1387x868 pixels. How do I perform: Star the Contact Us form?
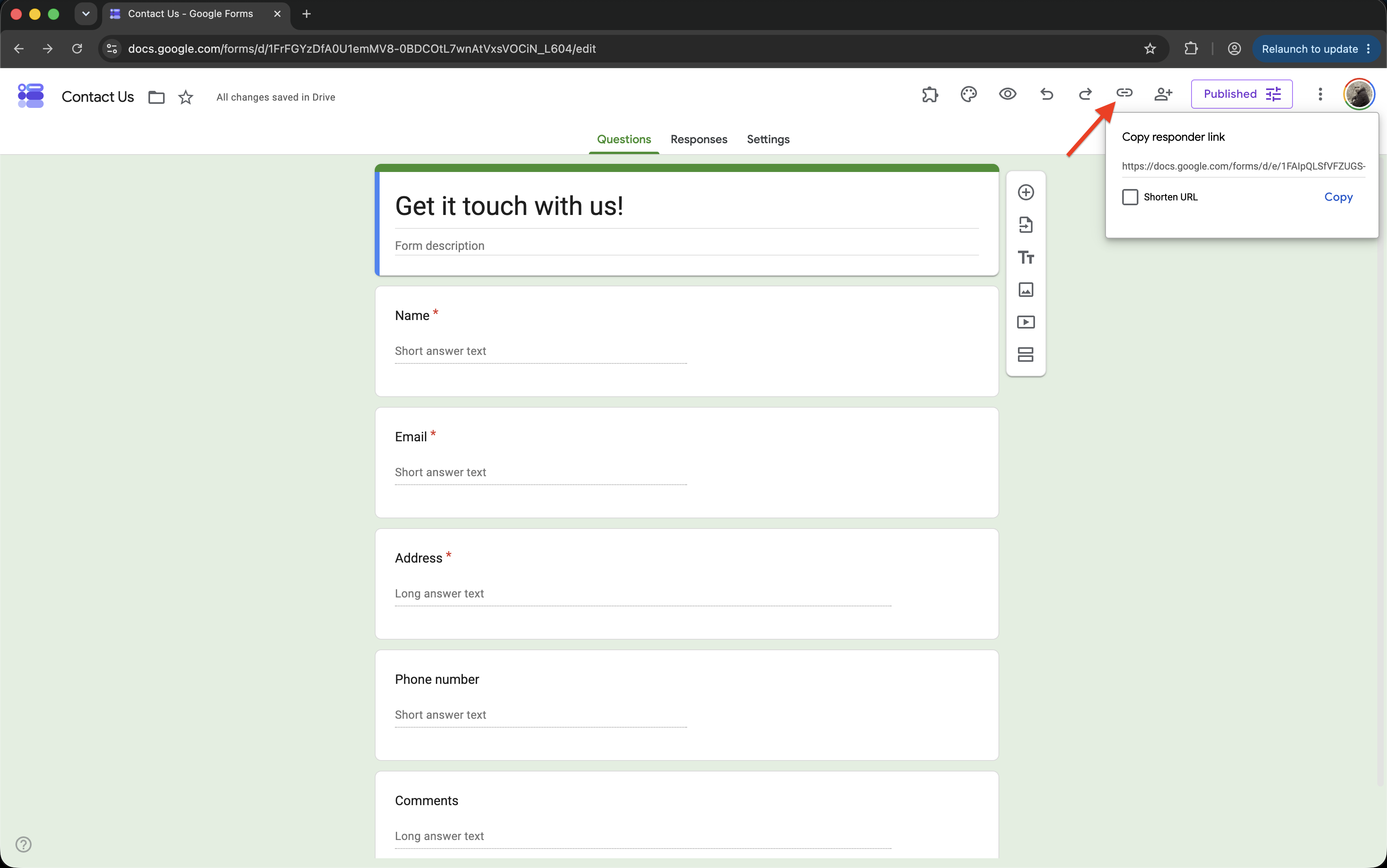185,97
